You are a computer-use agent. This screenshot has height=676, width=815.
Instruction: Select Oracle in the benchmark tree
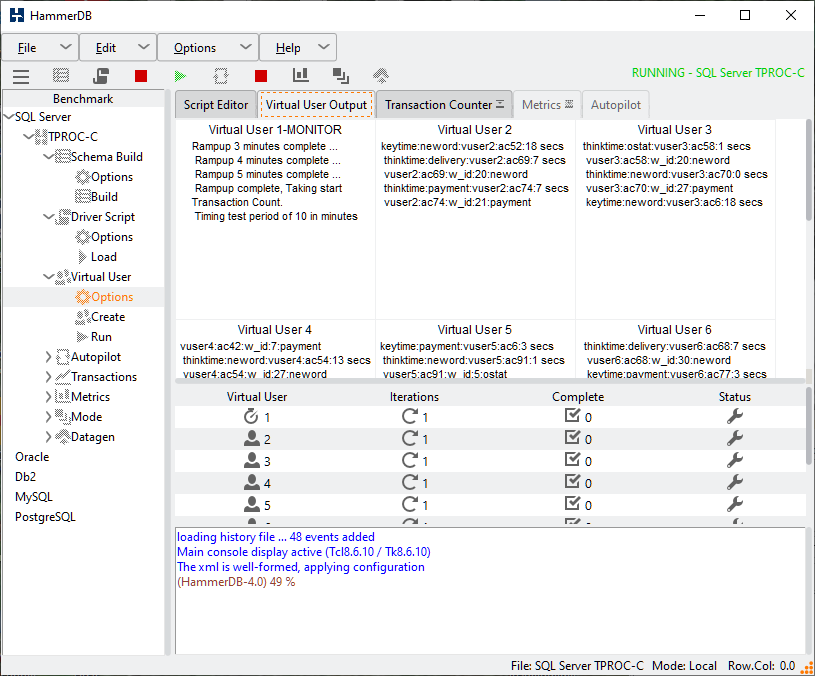[x=32, y=457]
